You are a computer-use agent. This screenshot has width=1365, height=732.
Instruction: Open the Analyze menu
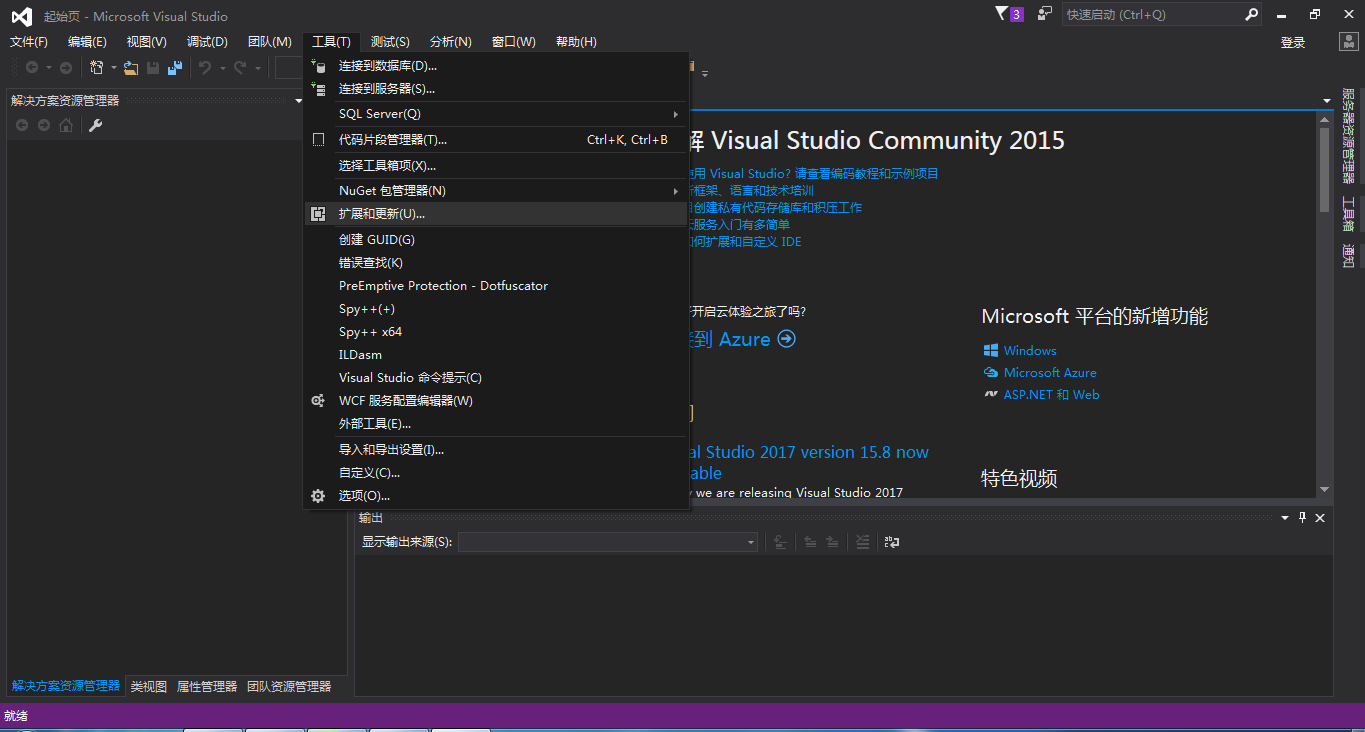point(450,42)
